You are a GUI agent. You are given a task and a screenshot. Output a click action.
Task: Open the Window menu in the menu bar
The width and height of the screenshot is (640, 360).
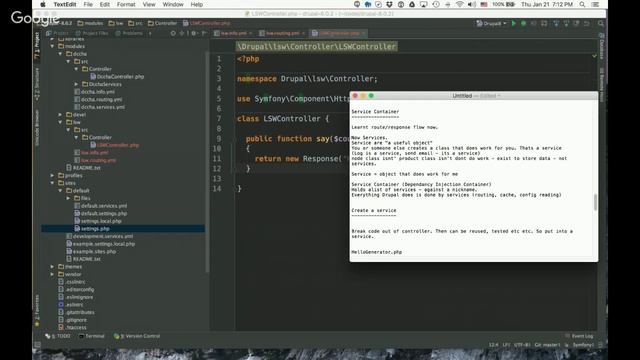[173, 4]
